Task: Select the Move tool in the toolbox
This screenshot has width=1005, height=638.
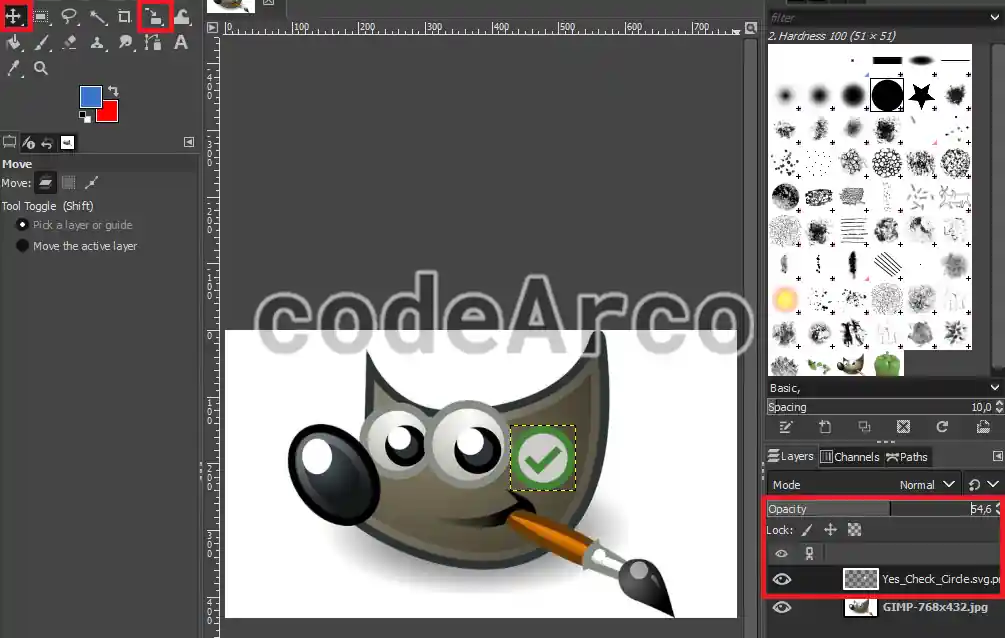Action: pyautogui.click(x=13, y=15)
